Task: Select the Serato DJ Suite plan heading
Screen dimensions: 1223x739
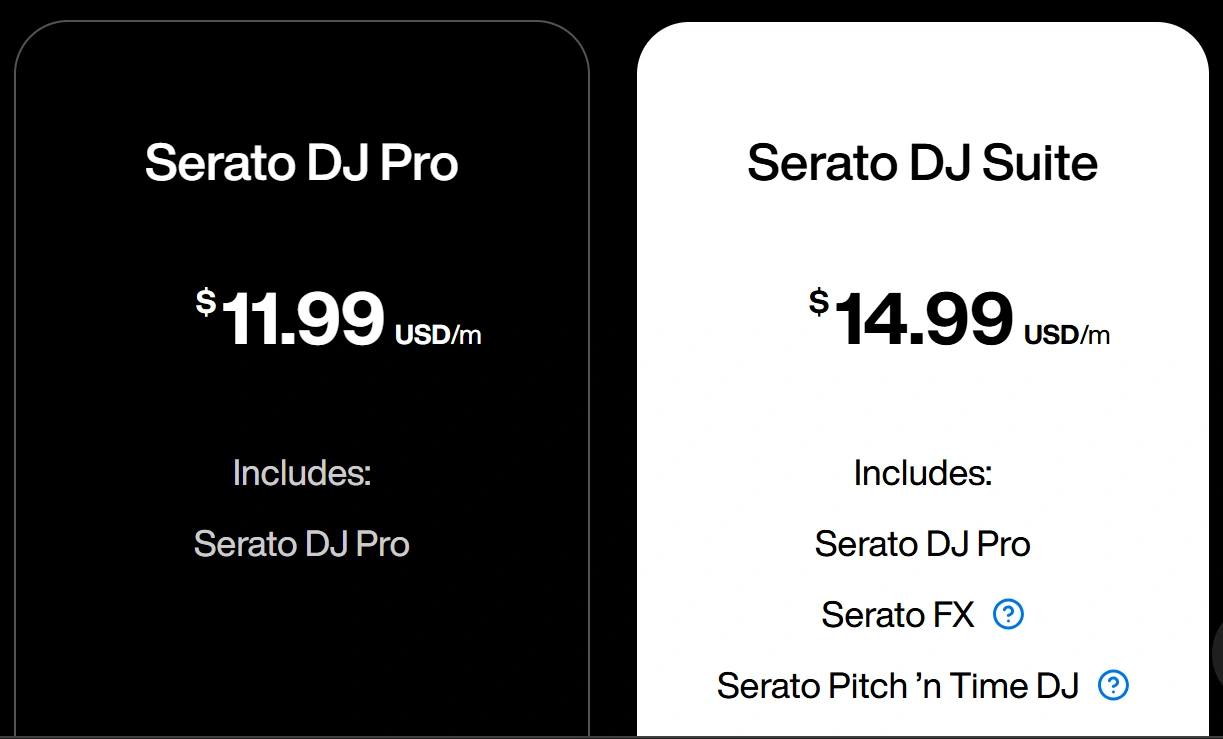Action: (922, 162)
